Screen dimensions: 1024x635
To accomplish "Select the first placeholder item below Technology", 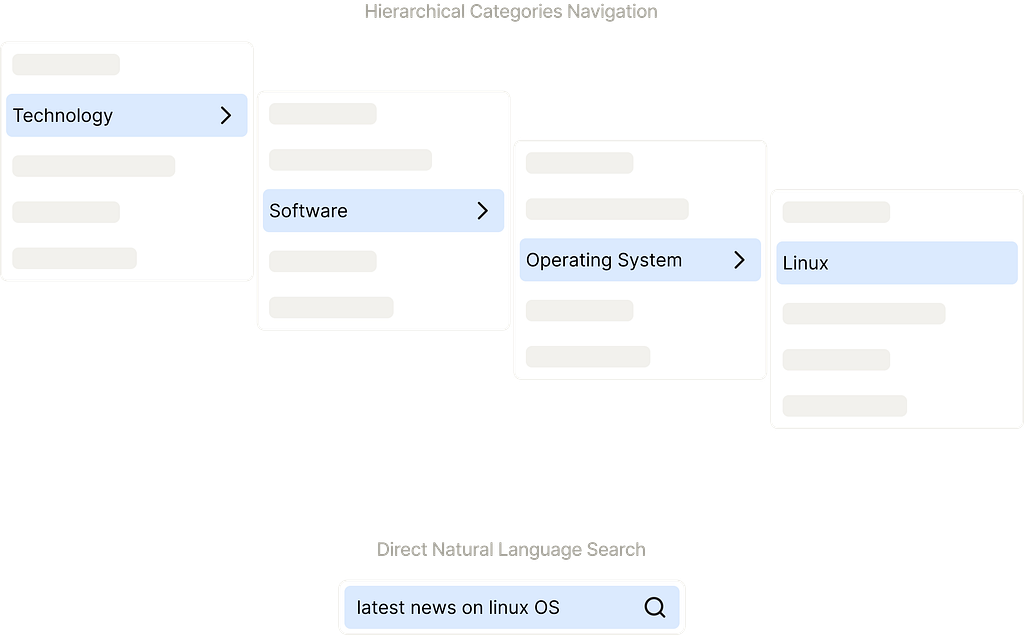I will pyautogui.click(x=93, y=165).
